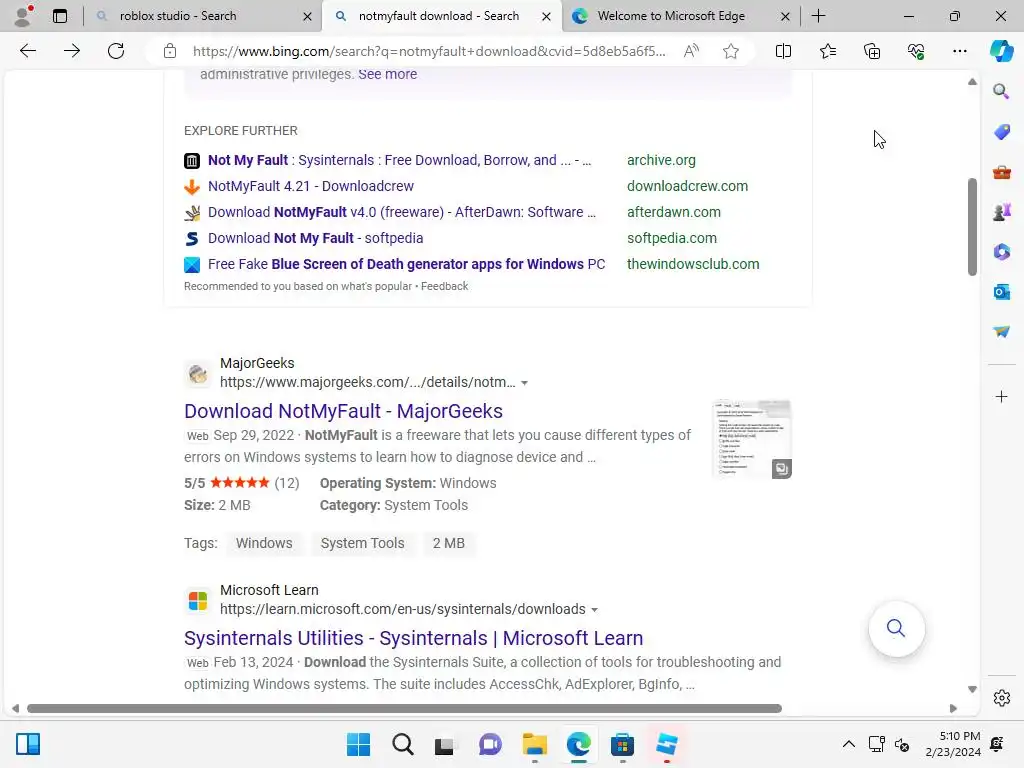This screenshot has width=1024, height=768.
Task: Open the Collections panel
Action: pyautogui.click(x=872, y=51)
